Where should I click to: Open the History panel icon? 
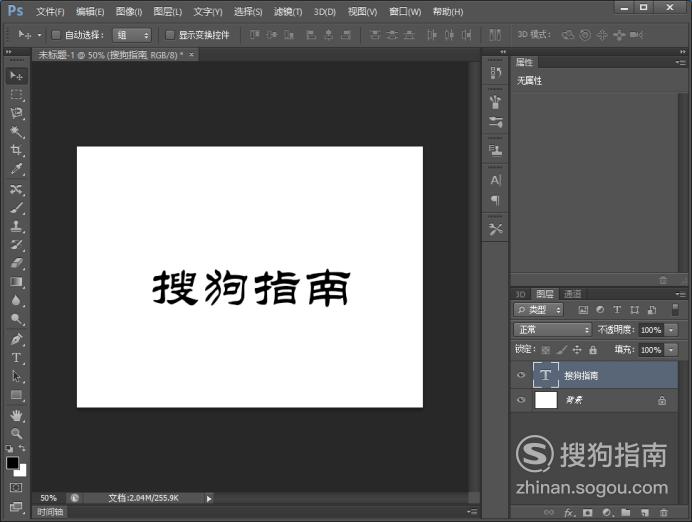(496, 73)
